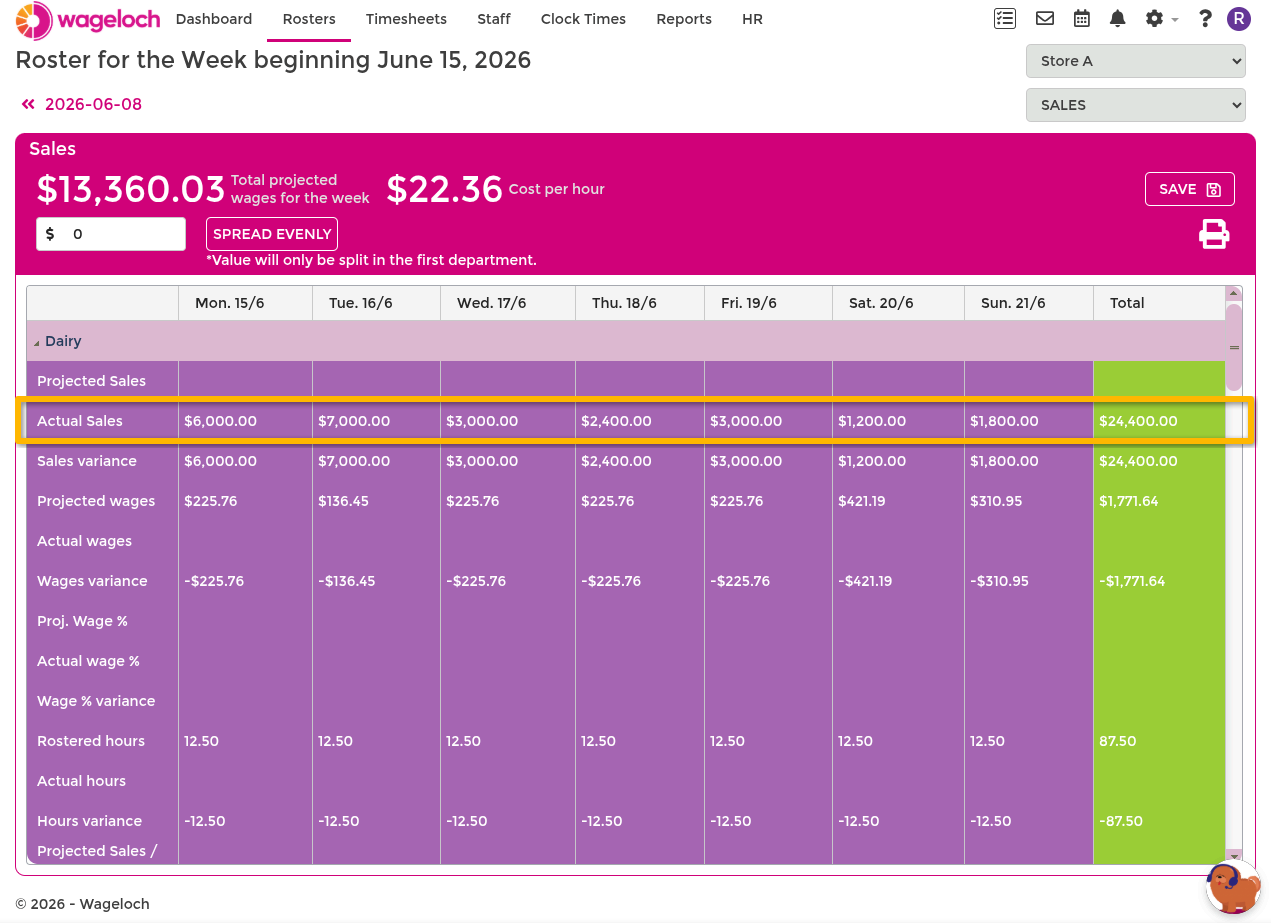Click the table scrollbar down arrow

click(1234, 856)
